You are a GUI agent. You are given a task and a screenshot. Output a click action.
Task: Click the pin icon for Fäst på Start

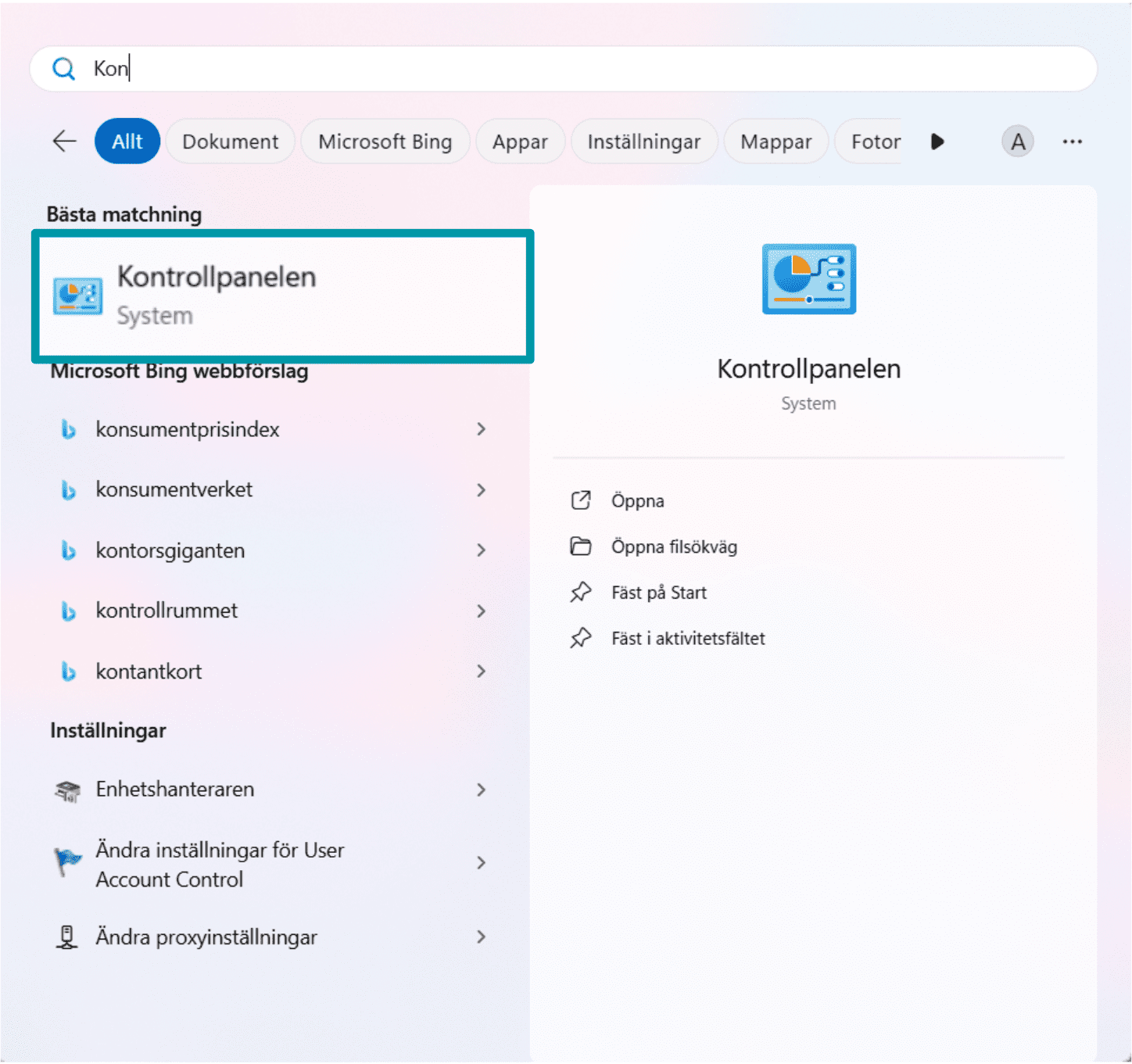coord(581,593)
